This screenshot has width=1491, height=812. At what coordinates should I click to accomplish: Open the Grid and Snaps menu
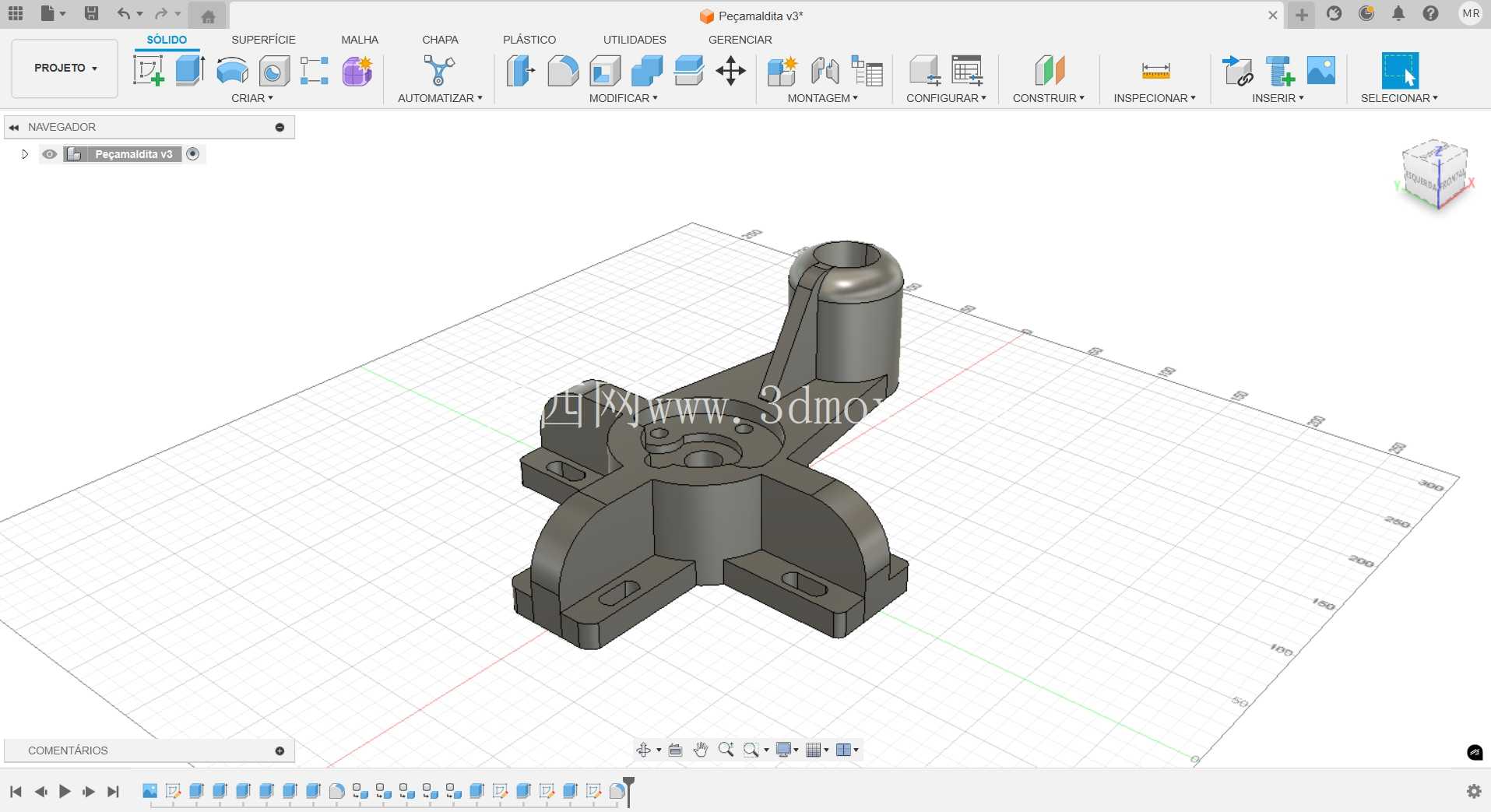816,750
